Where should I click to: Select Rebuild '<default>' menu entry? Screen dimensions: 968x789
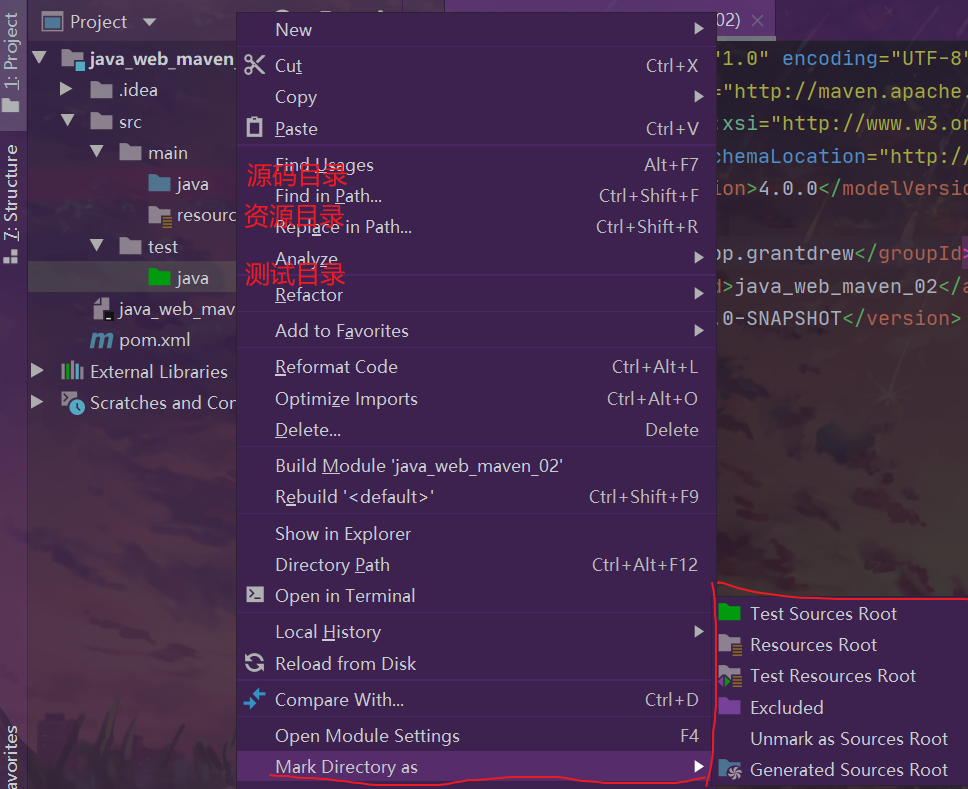476,496
